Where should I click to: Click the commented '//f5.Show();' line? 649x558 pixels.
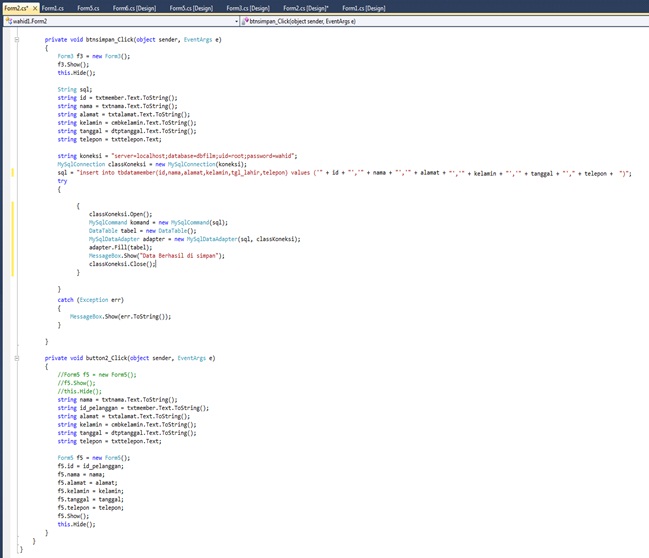(77, 383)
